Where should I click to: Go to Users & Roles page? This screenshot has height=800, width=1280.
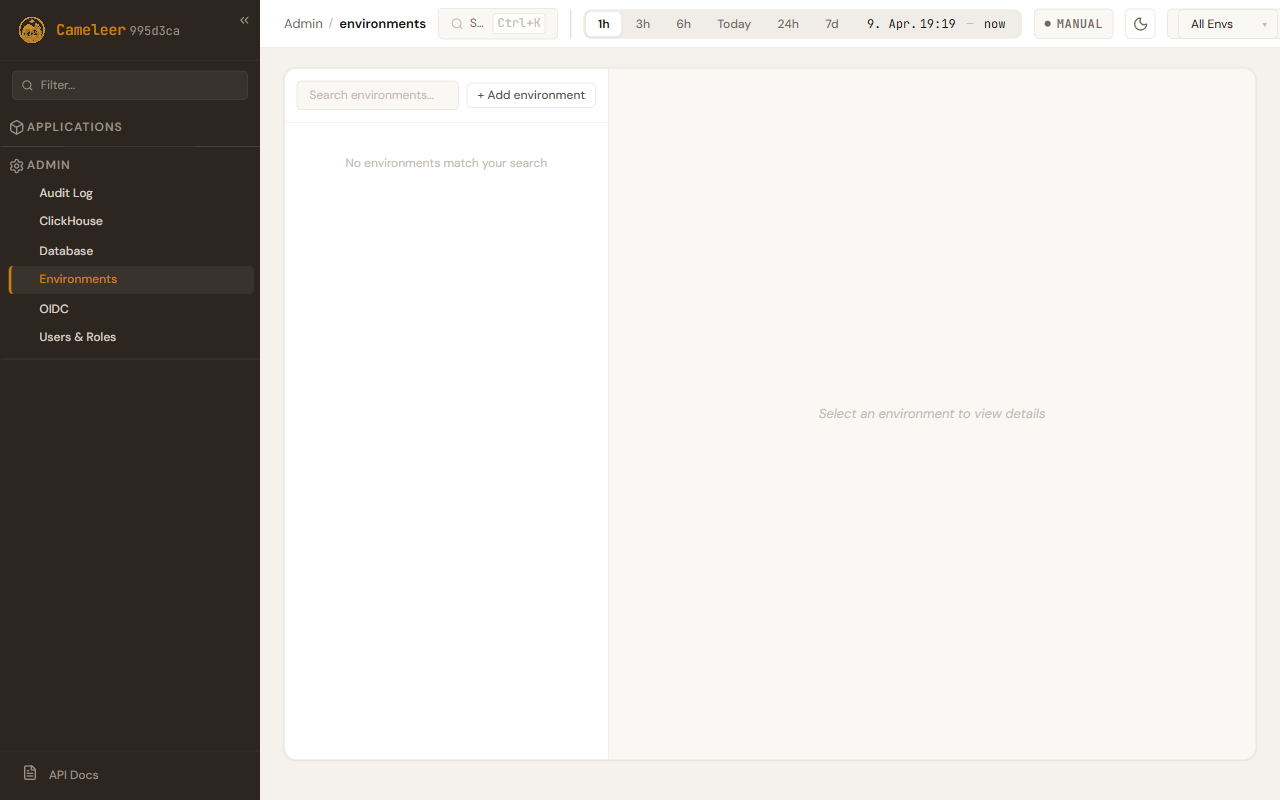pos(77,337)
